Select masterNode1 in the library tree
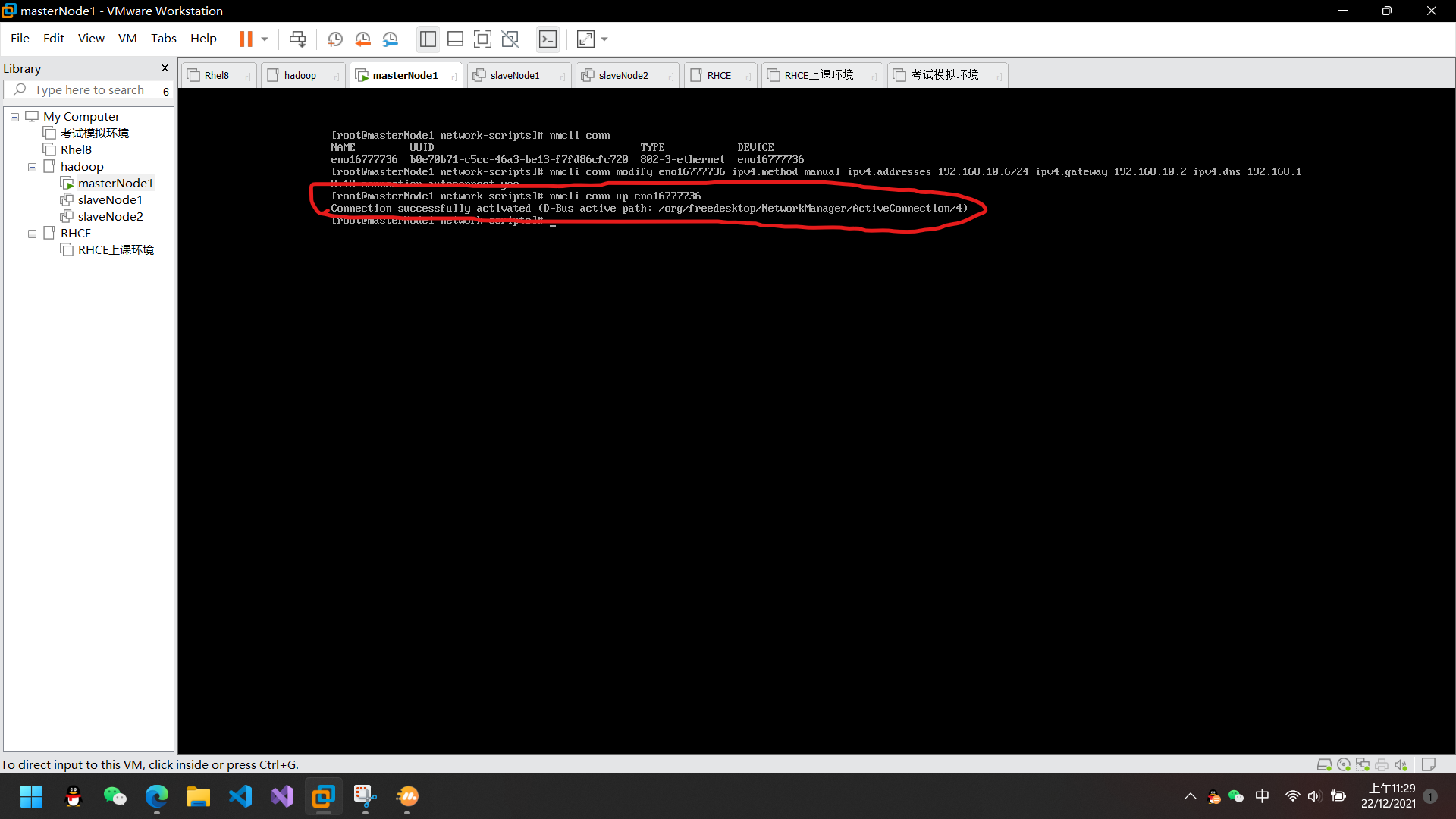 coord(114,182)
